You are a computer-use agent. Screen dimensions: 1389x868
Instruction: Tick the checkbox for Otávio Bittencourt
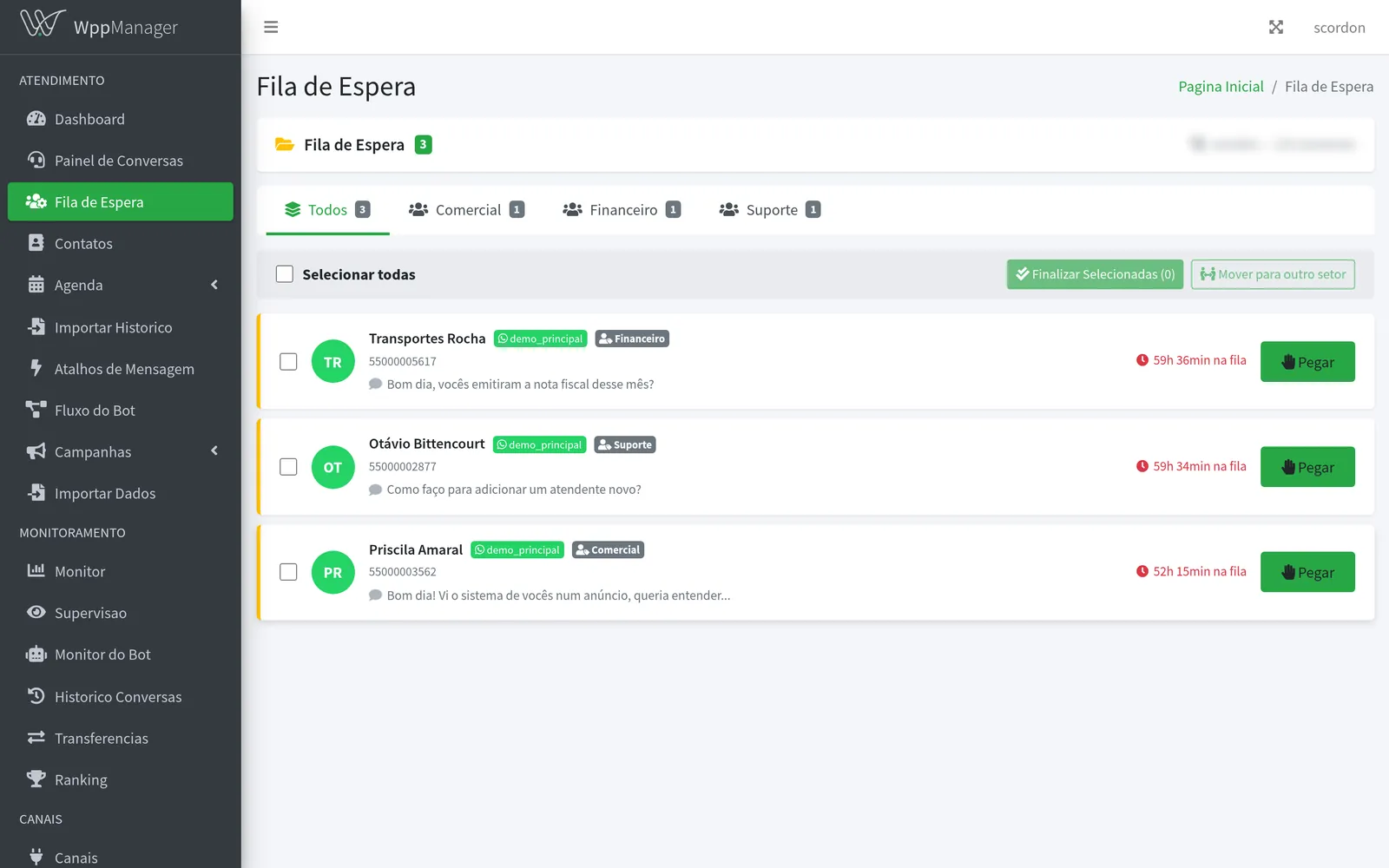coord(288,467)
